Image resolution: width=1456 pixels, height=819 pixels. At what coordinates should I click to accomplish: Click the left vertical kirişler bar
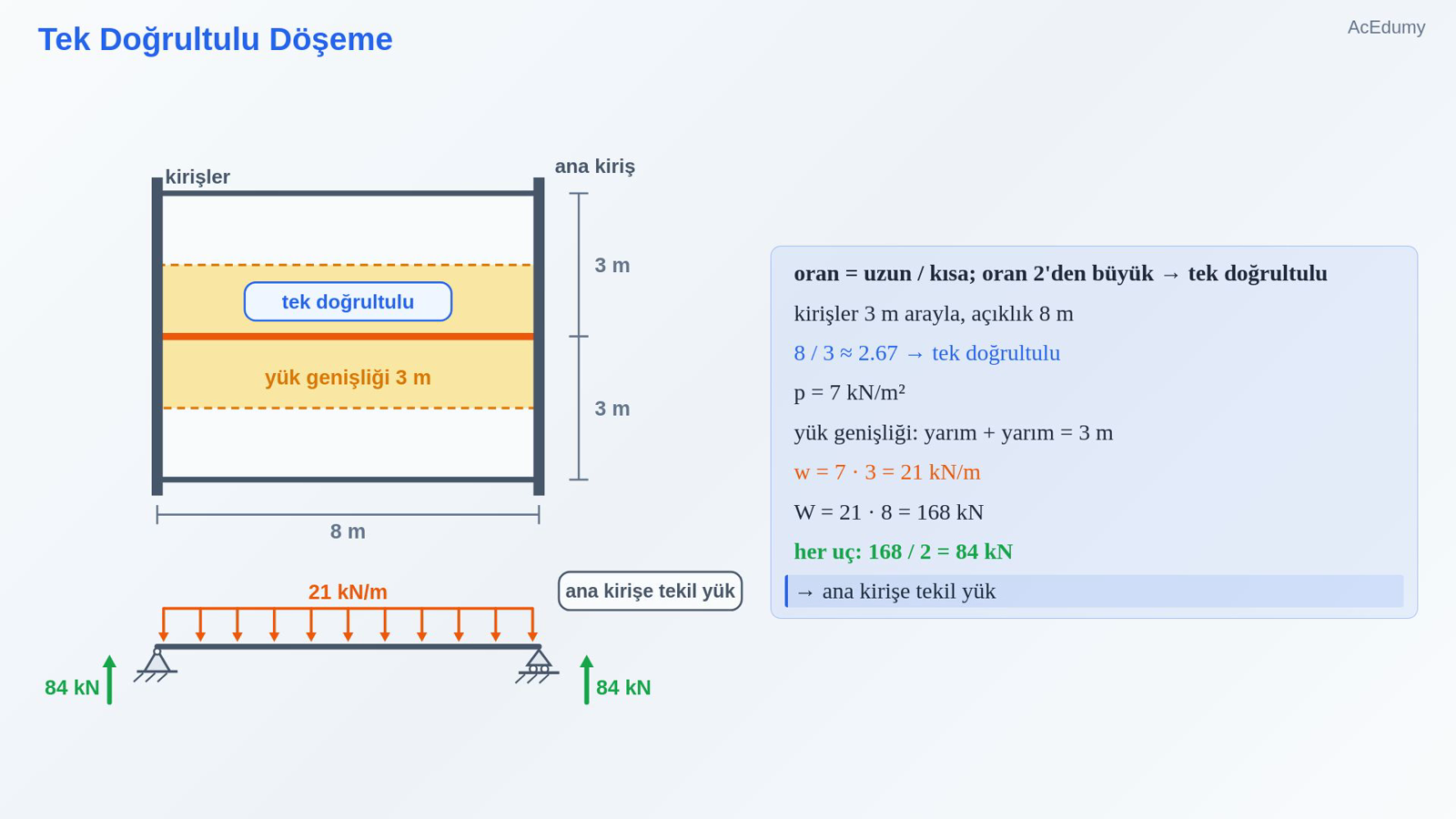click(157, 337)
